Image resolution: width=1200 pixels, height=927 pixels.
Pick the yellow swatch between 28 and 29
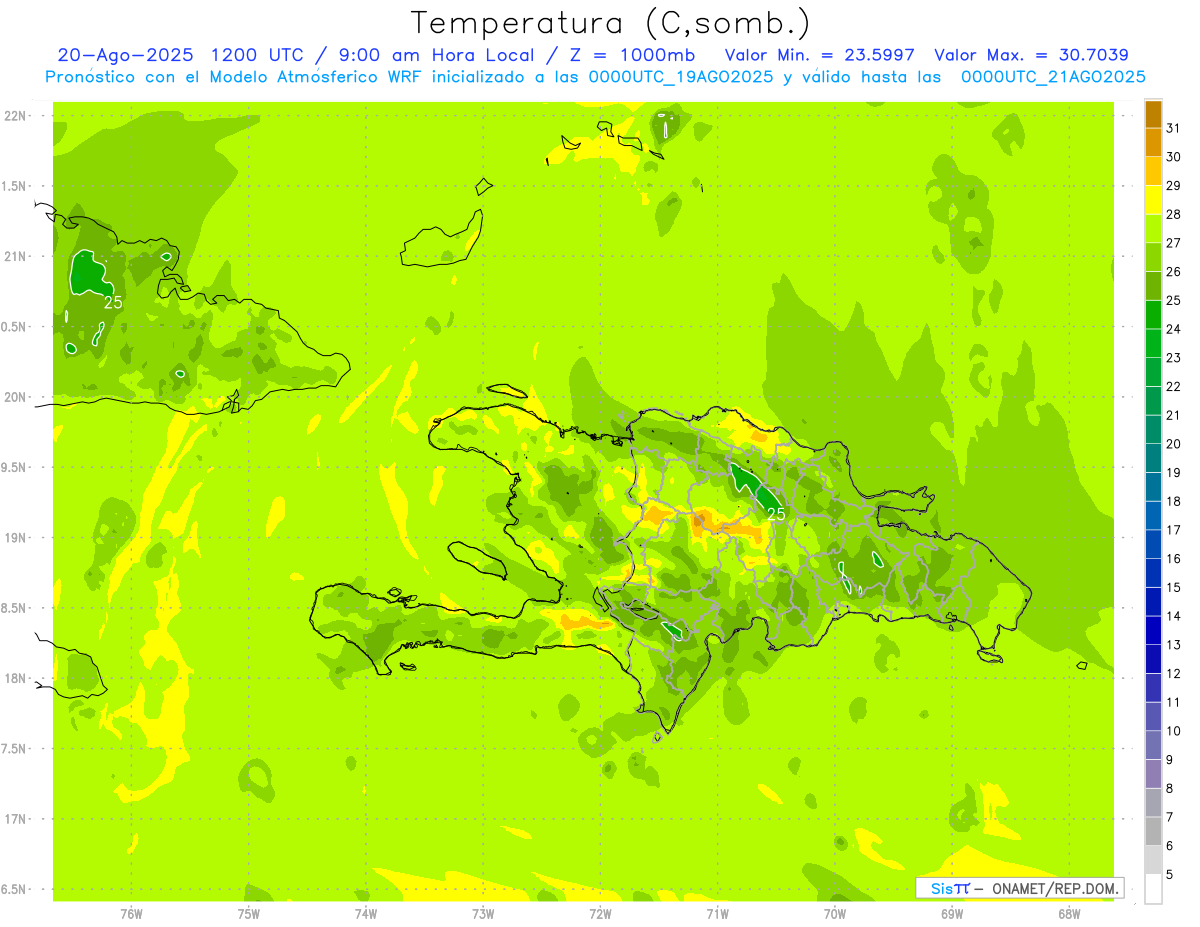point(1153,200)
